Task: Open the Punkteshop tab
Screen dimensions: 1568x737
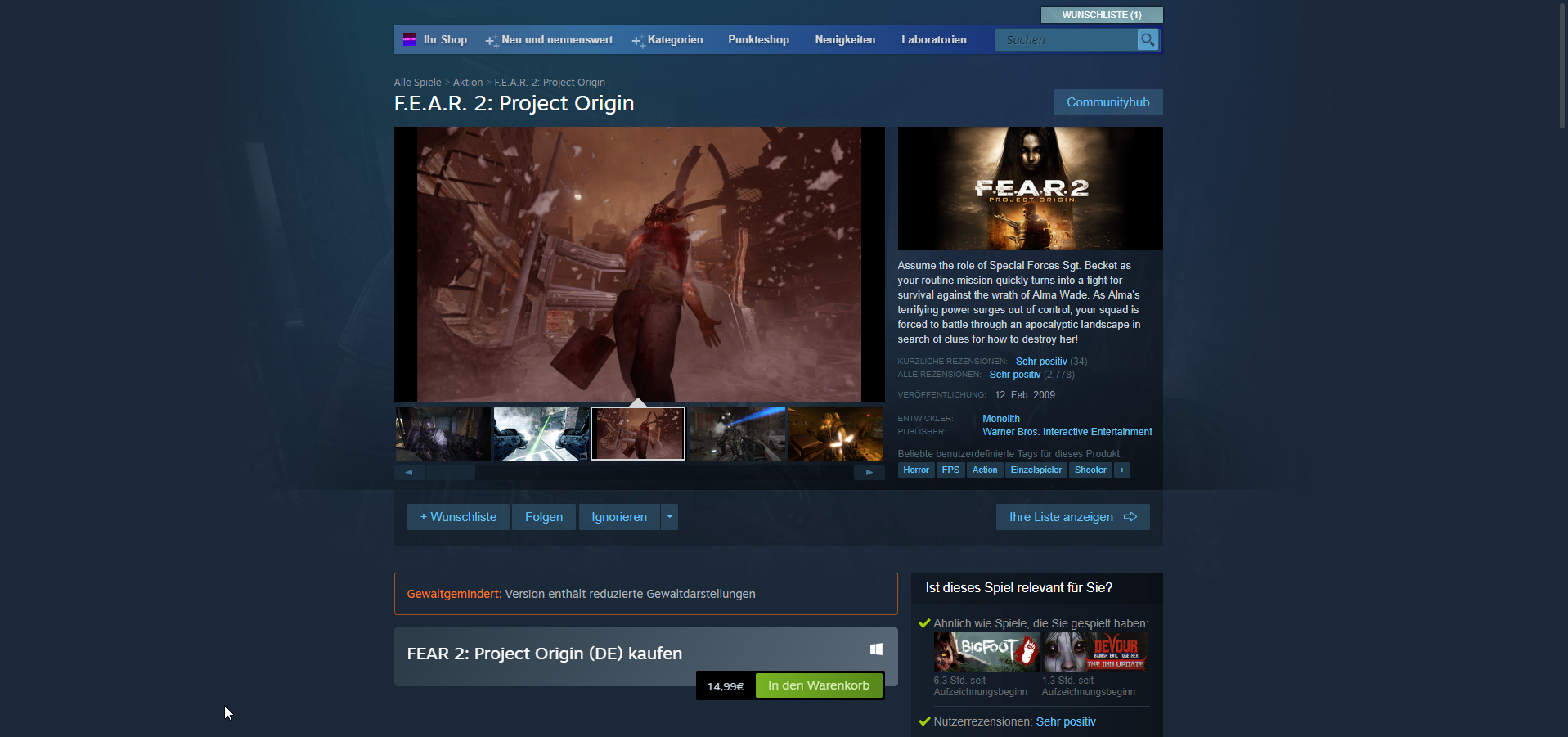Action: pyautogui.click(x=758, y=39)
